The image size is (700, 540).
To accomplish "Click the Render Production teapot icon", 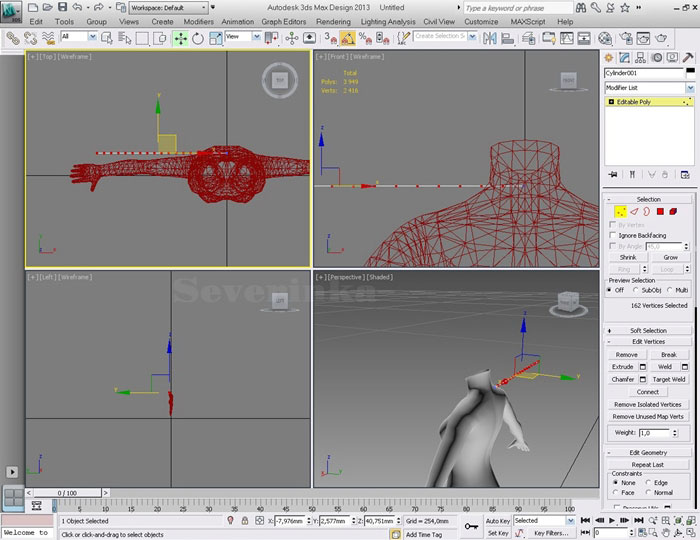I will coord(661,38).
